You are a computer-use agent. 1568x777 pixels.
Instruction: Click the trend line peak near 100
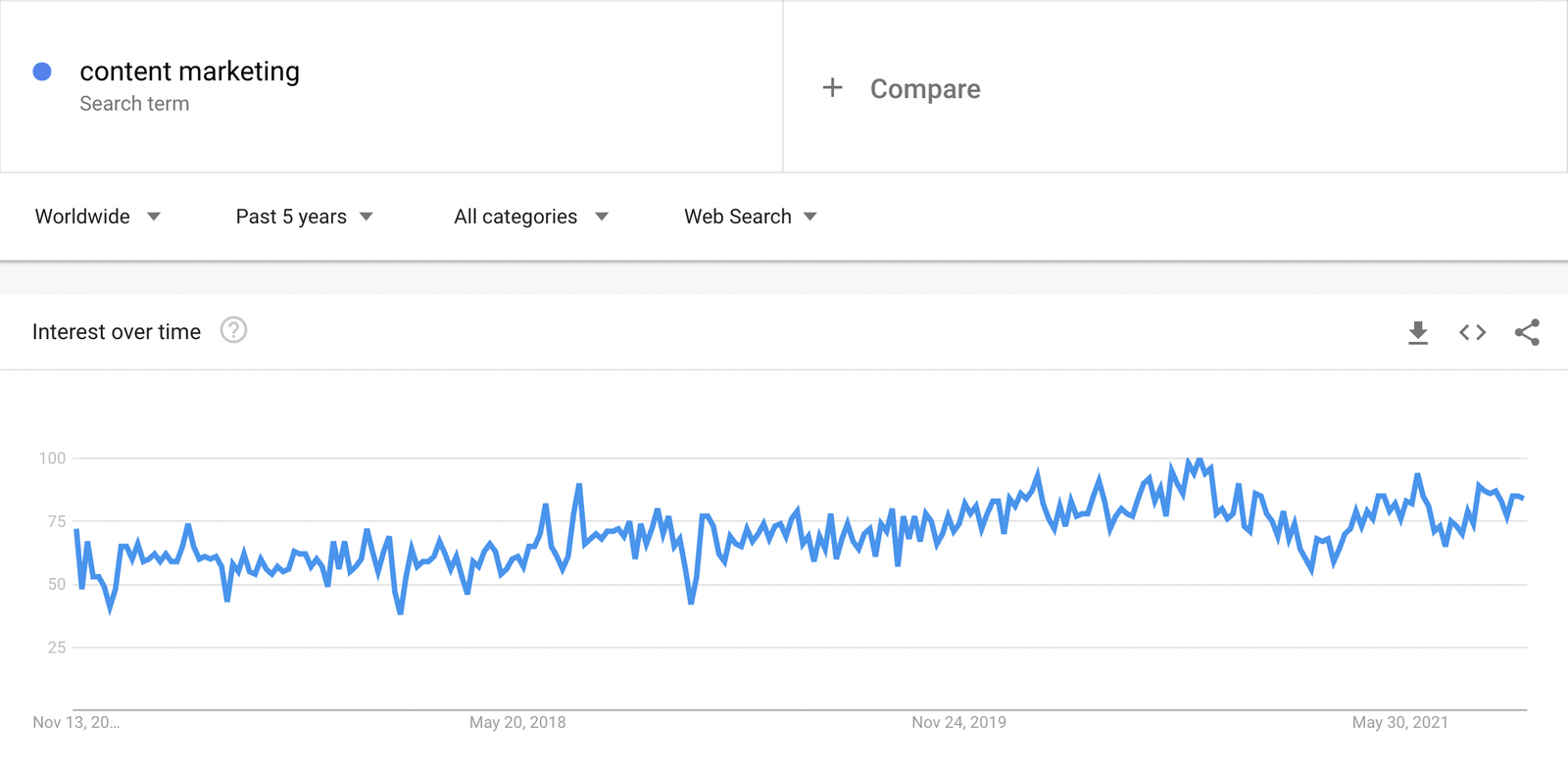[x=1200, y=460]
